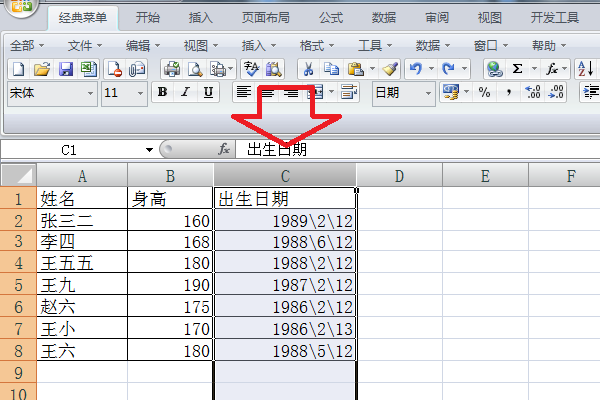Image resolution: width=600 pixels, height=400 pixels.
Task: Open the research binoculars icon
Action: (x=273, y=69)
